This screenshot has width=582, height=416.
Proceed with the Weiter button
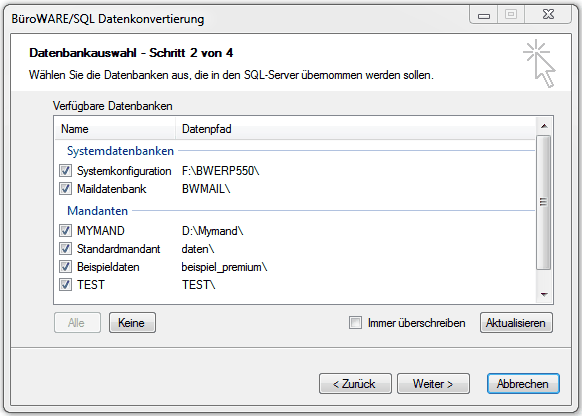[x=433, y=384]
